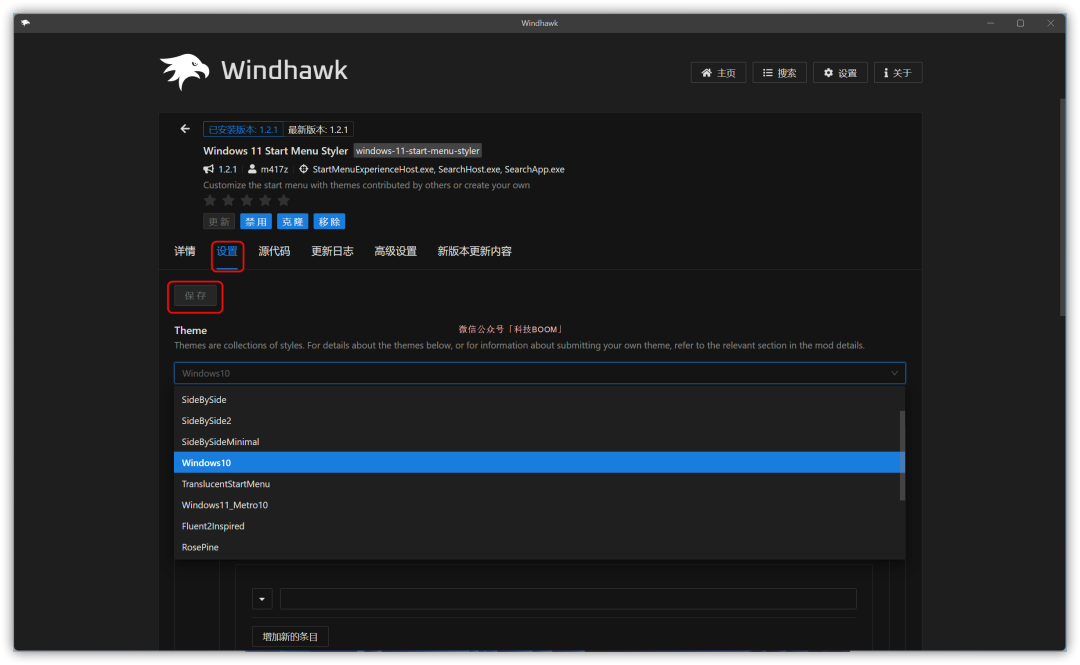Maximize the Windhawk window

(x=1021, y=23)
